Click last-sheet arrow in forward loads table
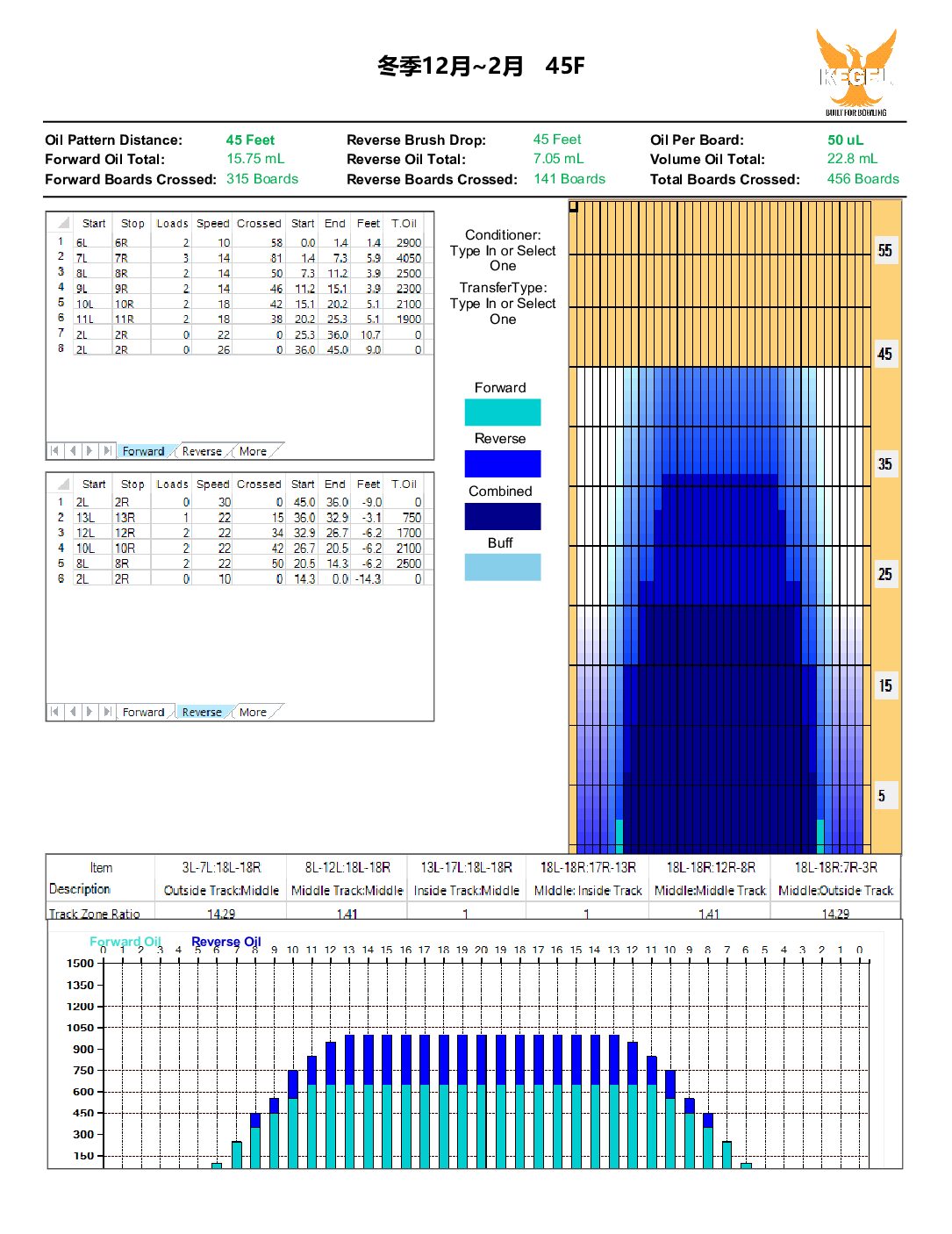952x1234 pixels. pyautogui.click(x=107, y=451)
